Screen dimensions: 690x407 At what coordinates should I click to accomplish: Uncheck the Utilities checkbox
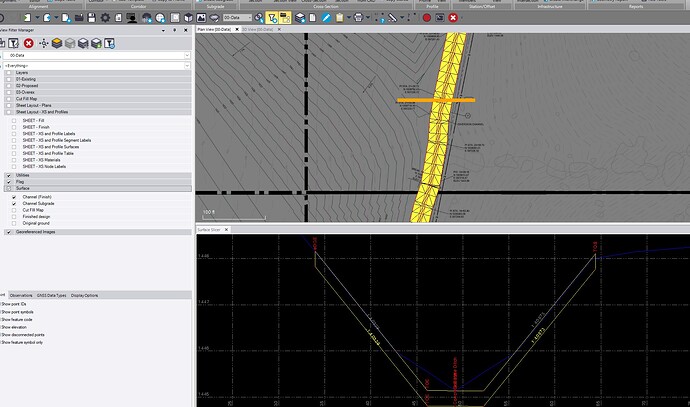(x=9, y=175)
